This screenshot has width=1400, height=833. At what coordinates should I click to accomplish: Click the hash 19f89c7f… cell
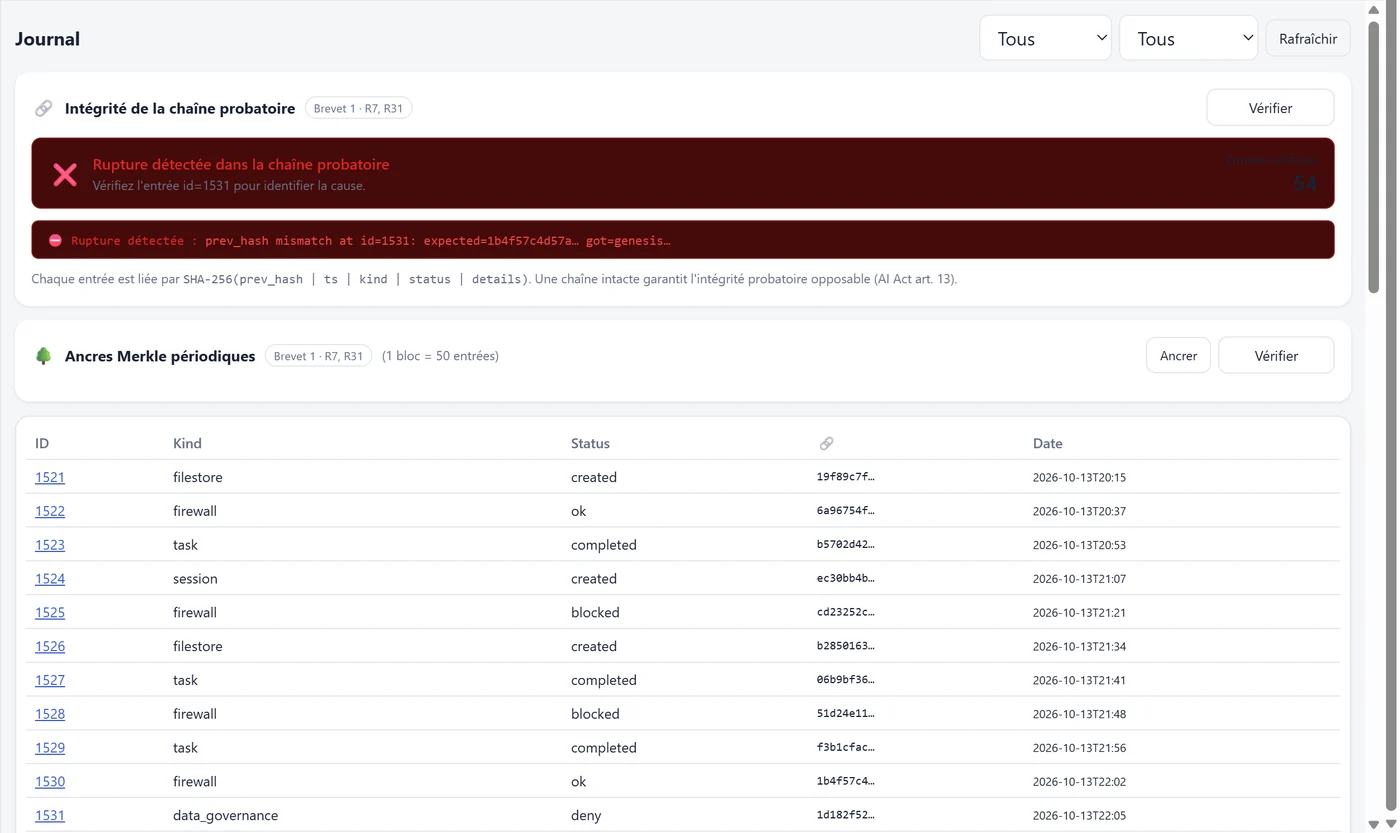coord(846,477)
